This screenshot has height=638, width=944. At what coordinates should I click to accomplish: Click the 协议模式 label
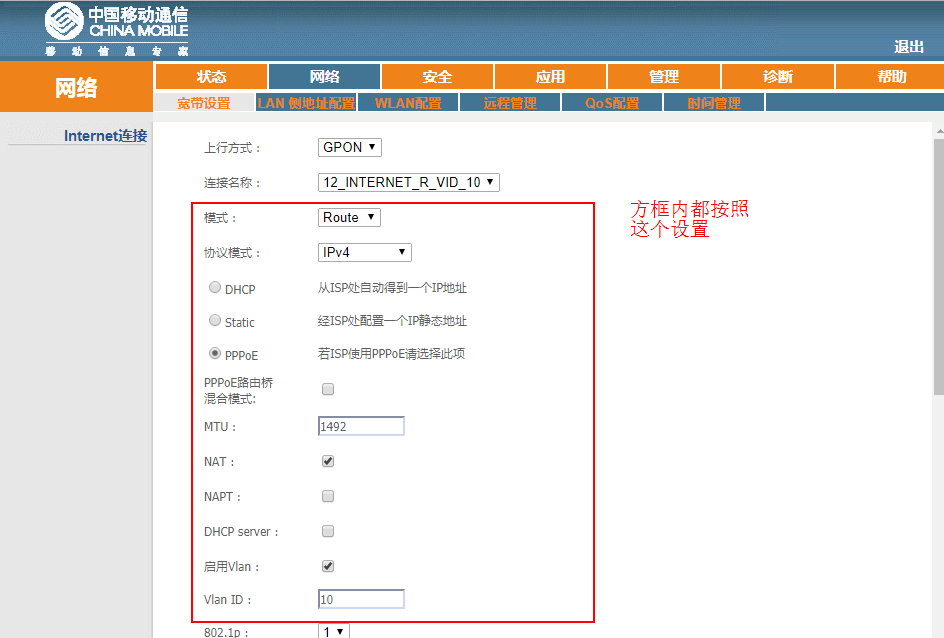(232, 253)
